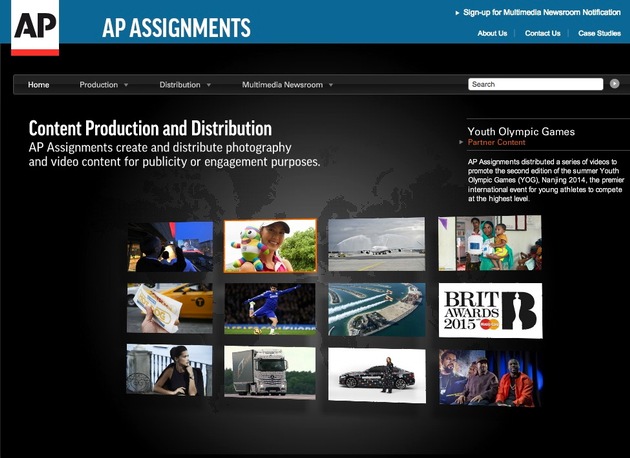The image size is (630, 458).
Task: Expand the Multimedia Newsroom menu
Action: 287,85
